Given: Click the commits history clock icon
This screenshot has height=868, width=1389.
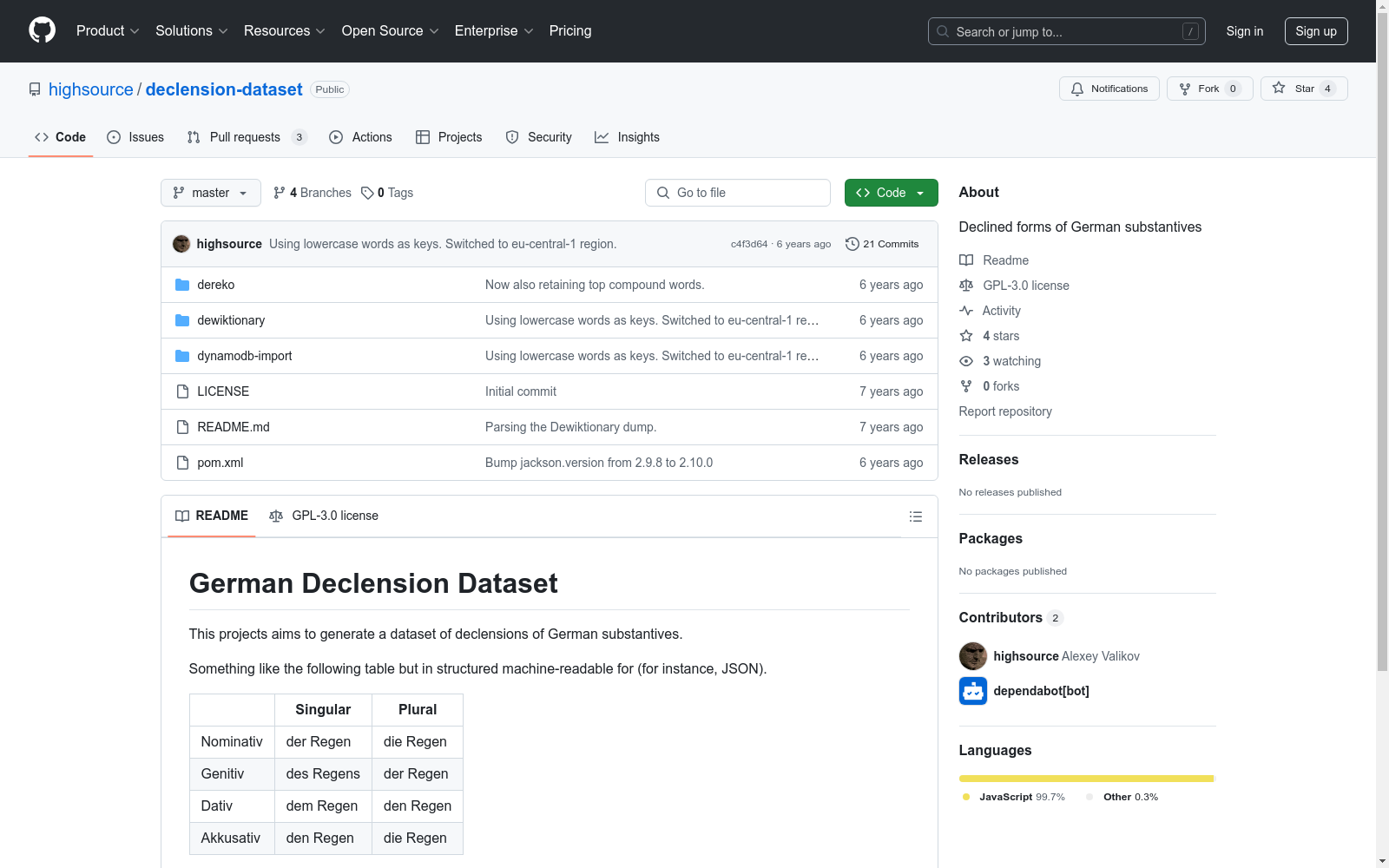Looking at the screenshot, I should [x=852, y=244].
